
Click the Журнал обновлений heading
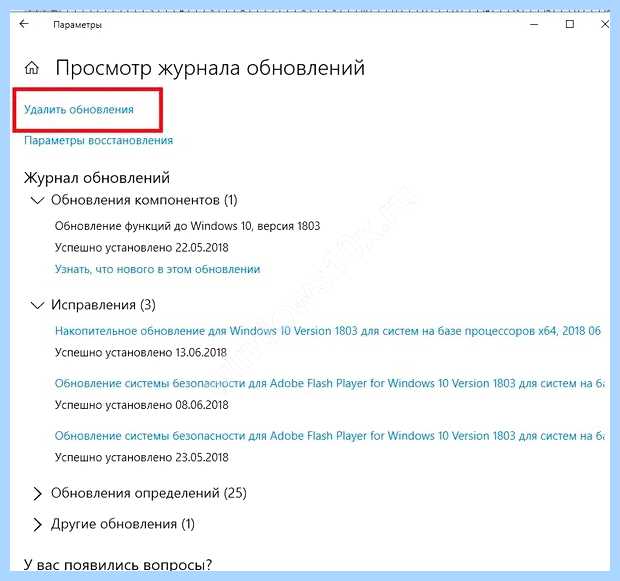pyautogui.click(x=97, y=178)
